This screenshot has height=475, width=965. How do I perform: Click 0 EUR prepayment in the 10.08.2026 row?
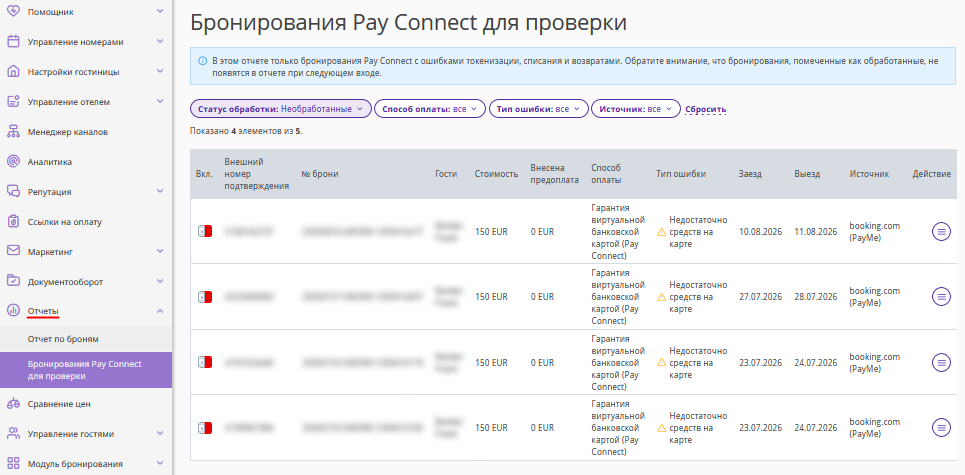pyautogui.click(x=543, y=231)
